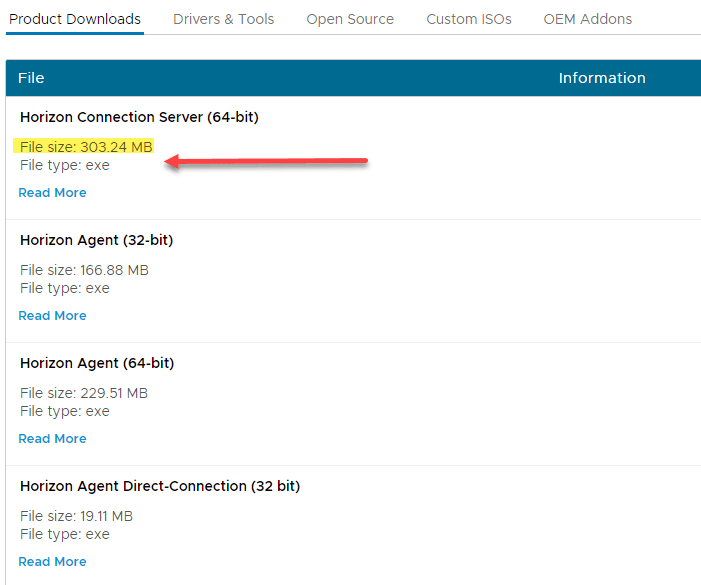Click the File column header
This screenshot has width=701, height=585.
click(x=31, y=78)
